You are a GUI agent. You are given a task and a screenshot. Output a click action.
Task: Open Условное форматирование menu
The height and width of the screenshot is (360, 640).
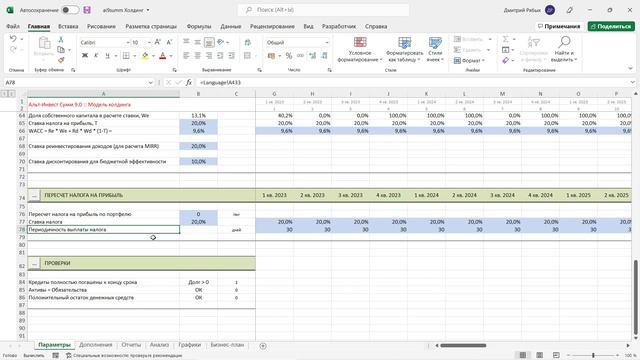pyautogui.click(x=360, y=49)
